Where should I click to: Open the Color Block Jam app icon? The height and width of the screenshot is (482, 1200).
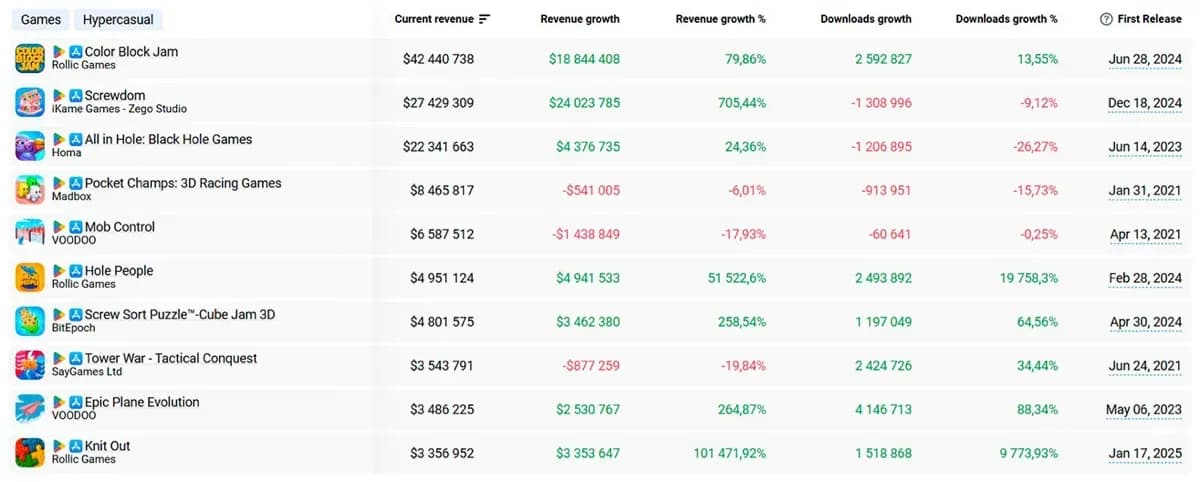[x=30, y=58]
